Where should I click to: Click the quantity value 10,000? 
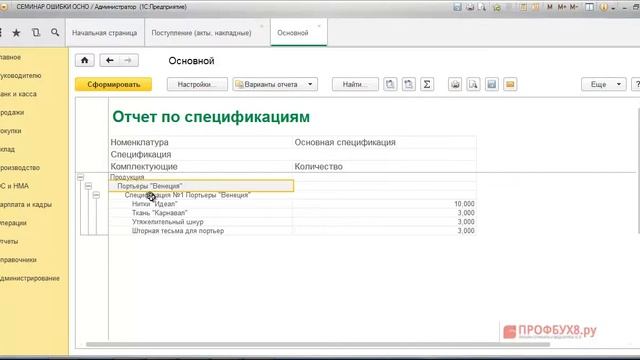(x=464, y=204)
